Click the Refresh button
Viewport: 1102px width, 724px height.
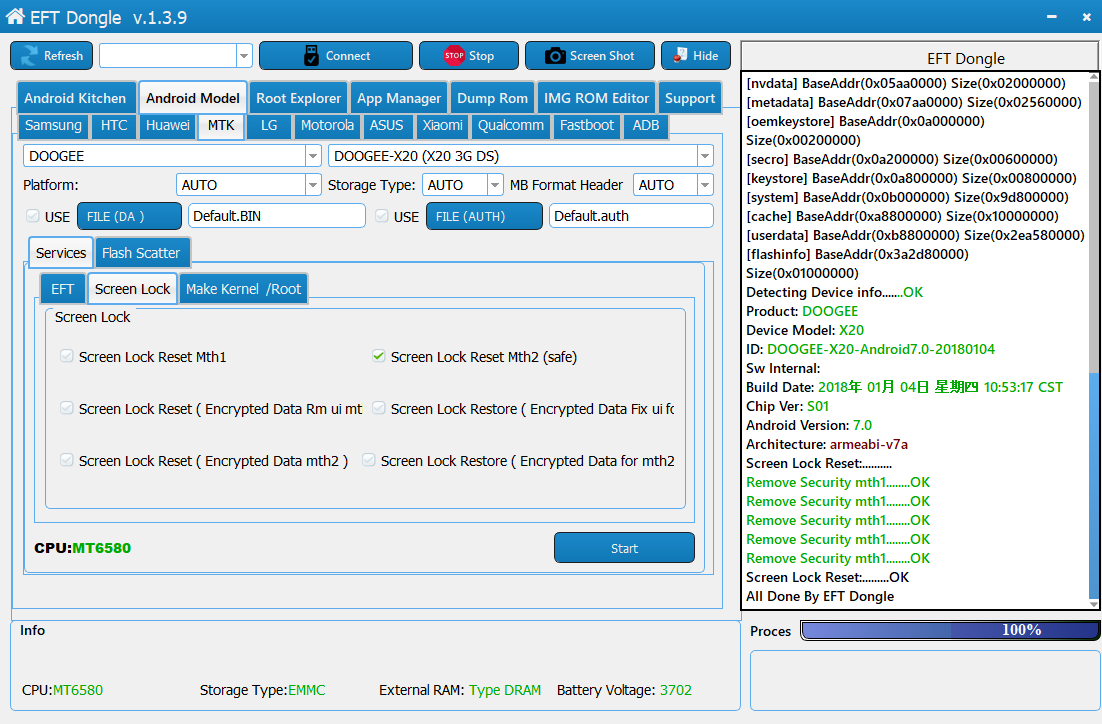coord(51,56)
